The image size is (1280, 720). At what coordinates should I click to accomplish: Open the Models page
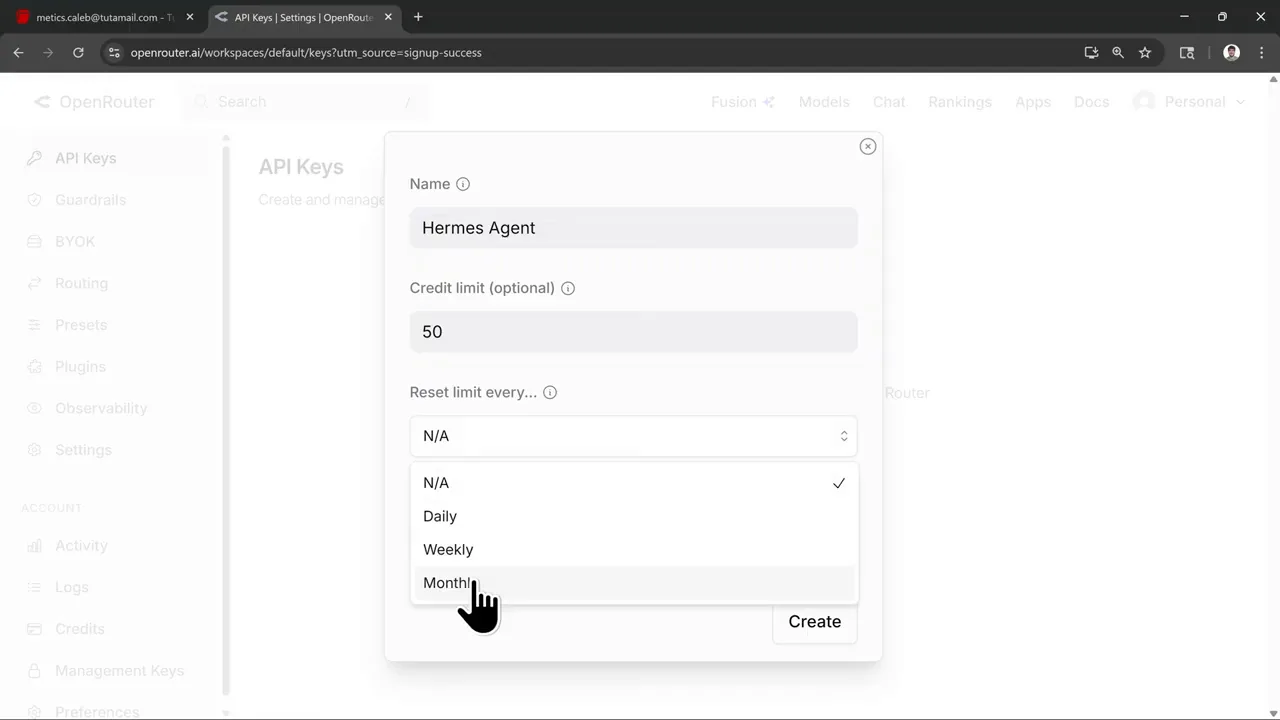coord(824,102)
